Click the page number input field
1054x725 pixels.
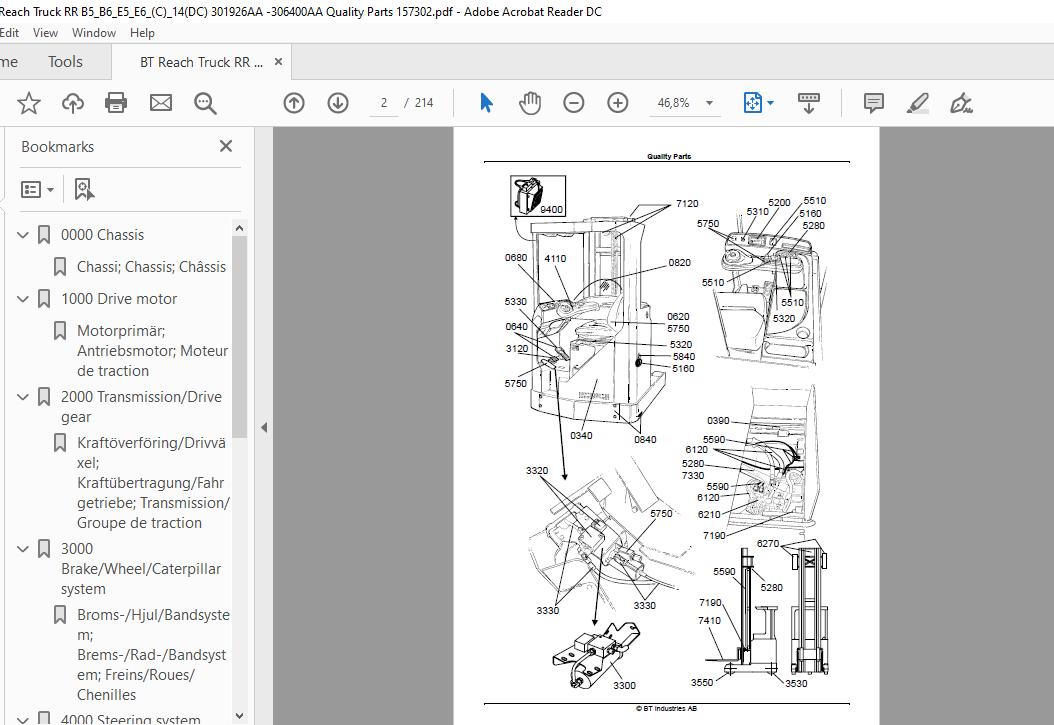384,103
